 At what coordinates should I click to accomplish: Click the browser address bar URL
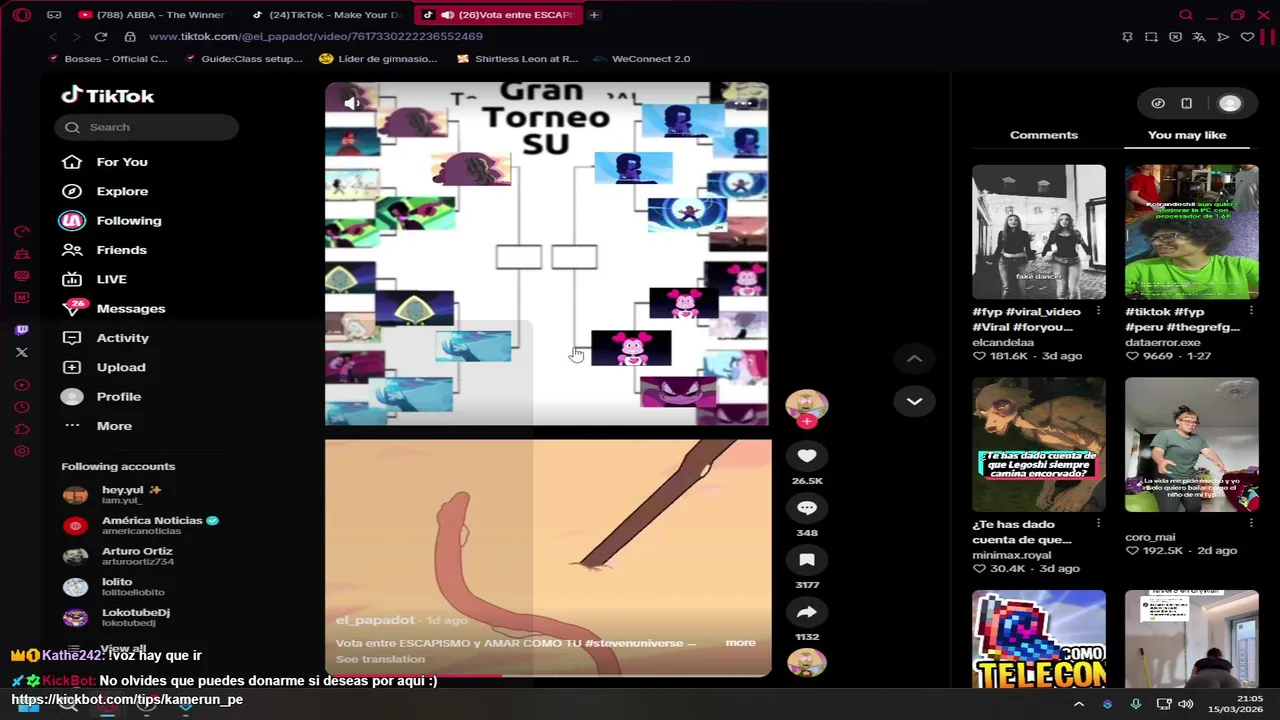point(316,36)
